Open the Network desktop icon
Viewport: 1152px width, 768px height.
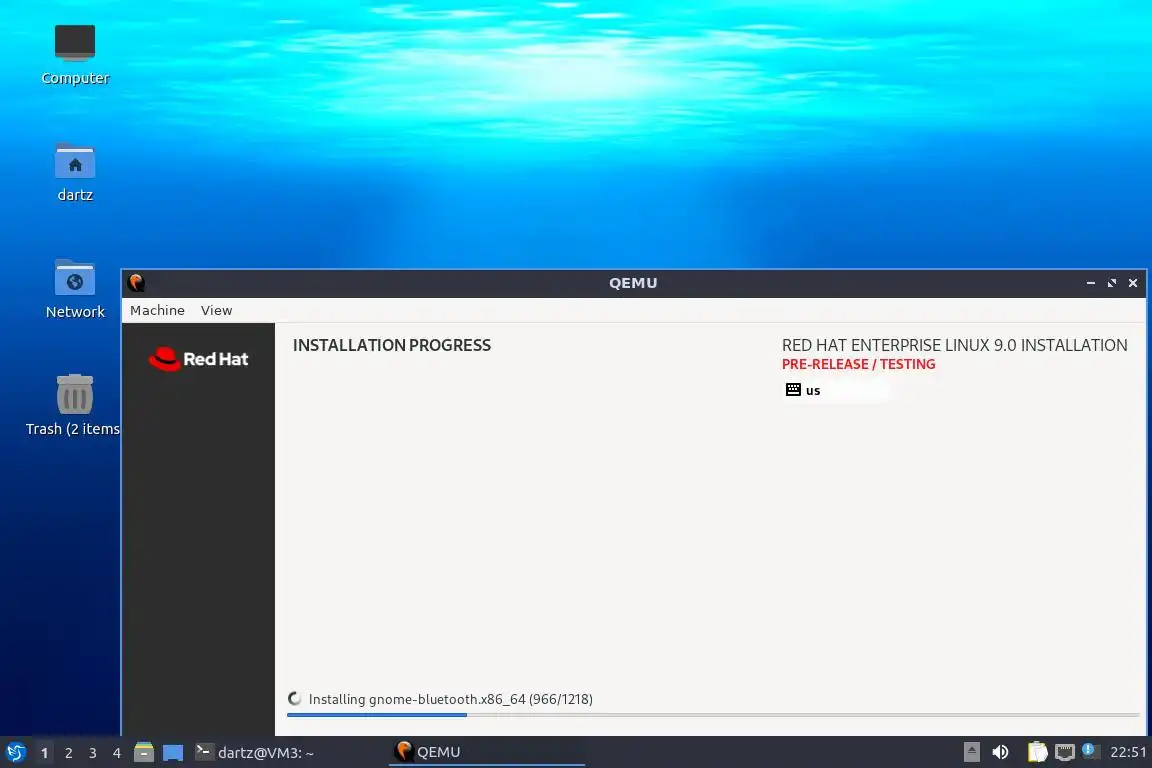pyautogui.click(x=75, y=290)
